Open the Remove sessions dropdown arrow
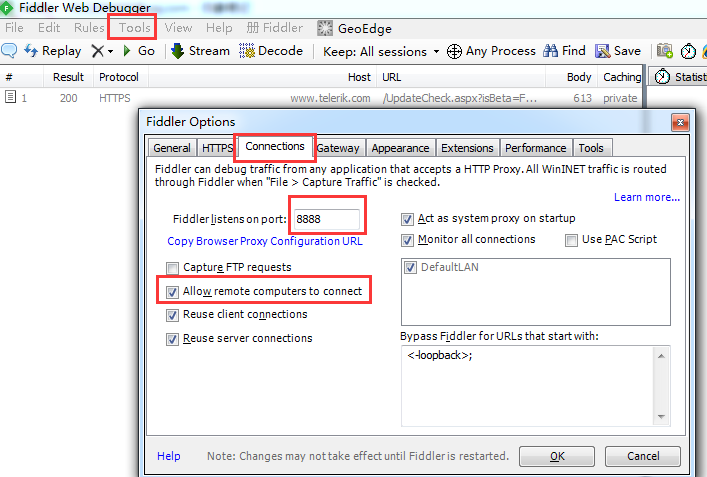 click(x=110, y=51)
